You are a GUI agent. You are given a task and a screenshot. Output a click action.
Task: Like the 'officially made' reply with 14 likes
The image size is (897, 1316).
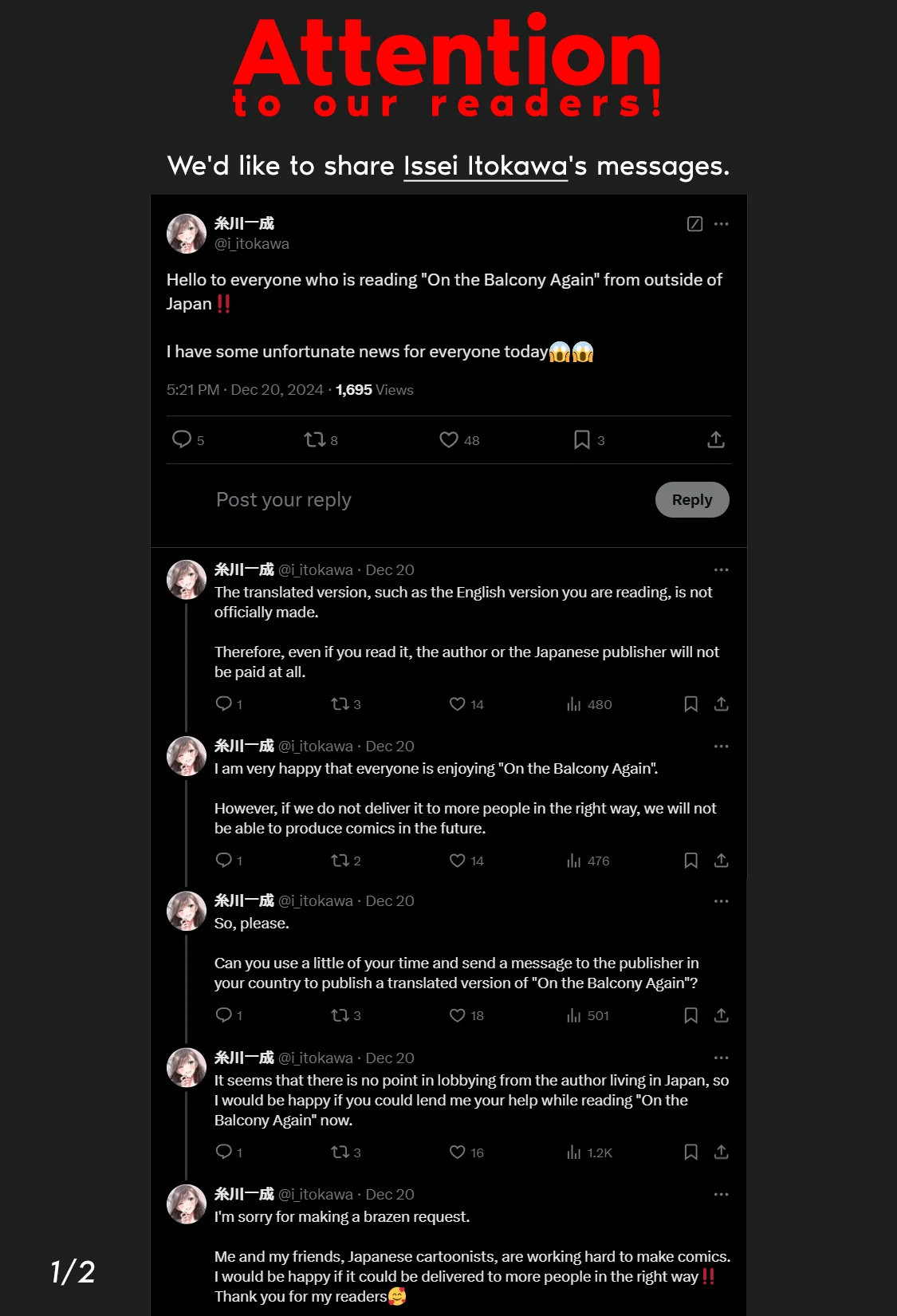click(458, 704)
